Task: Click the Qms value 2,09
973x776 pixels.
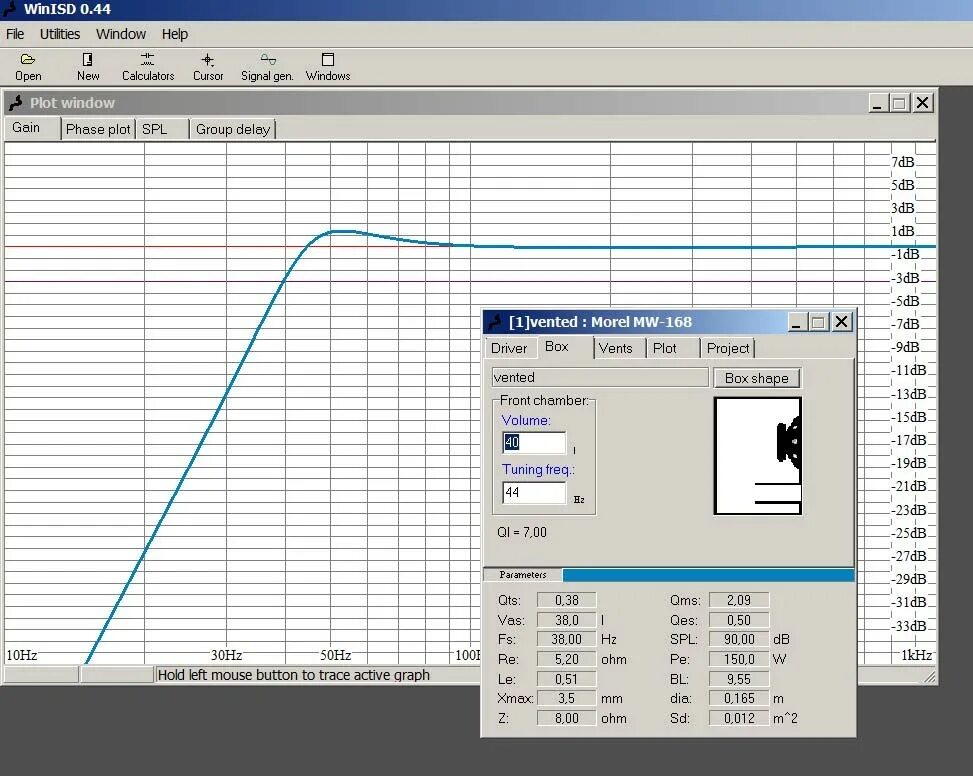Action: 739,600
